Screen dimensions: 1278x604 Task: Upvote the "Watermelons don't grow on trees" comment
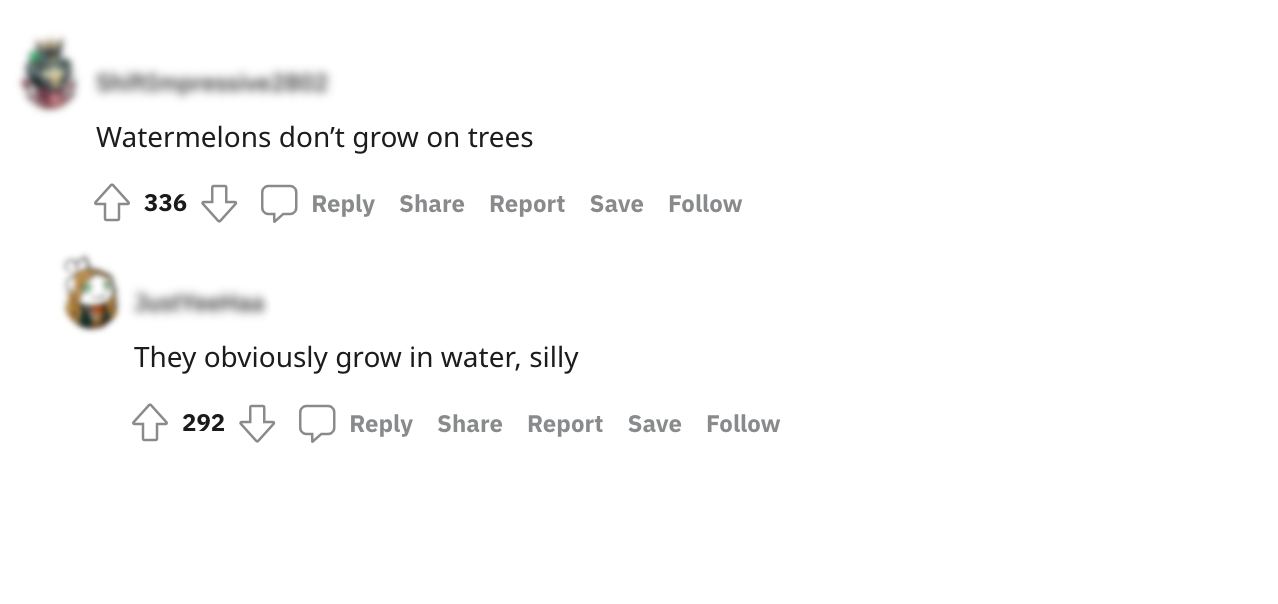[x=112, y=204]
